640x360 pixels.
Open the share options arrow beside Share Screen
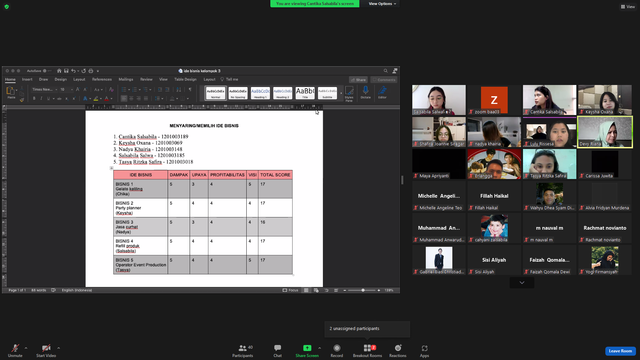(x=319, y=348)
